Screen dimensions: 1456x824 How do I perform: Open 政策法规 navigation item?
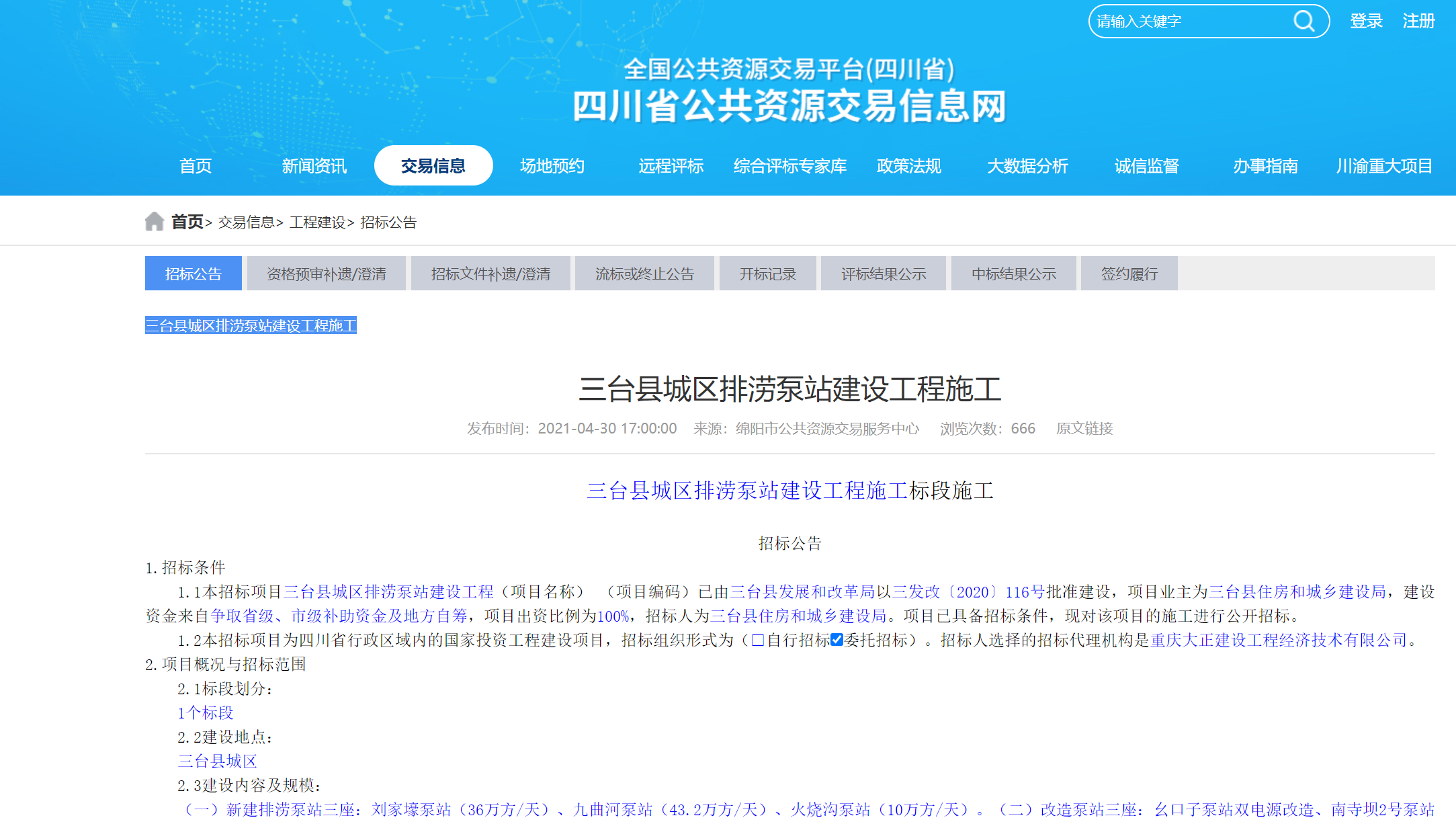(908, 165)
